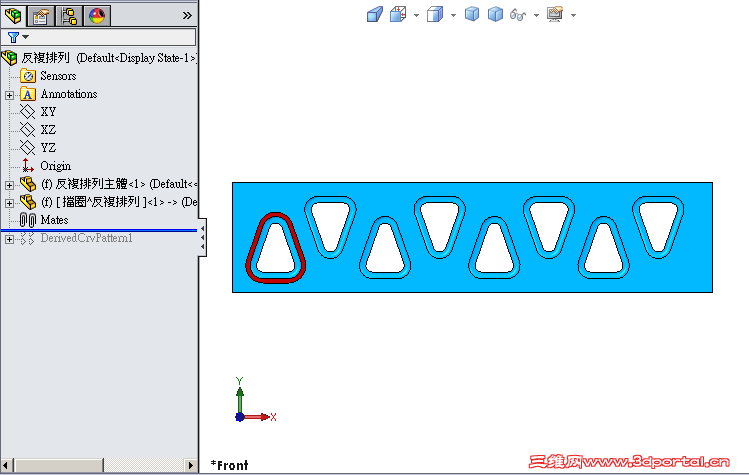749x475 pixels.
Task: Click the View Orientation cube icon
Action: click(x=375, y=14)
